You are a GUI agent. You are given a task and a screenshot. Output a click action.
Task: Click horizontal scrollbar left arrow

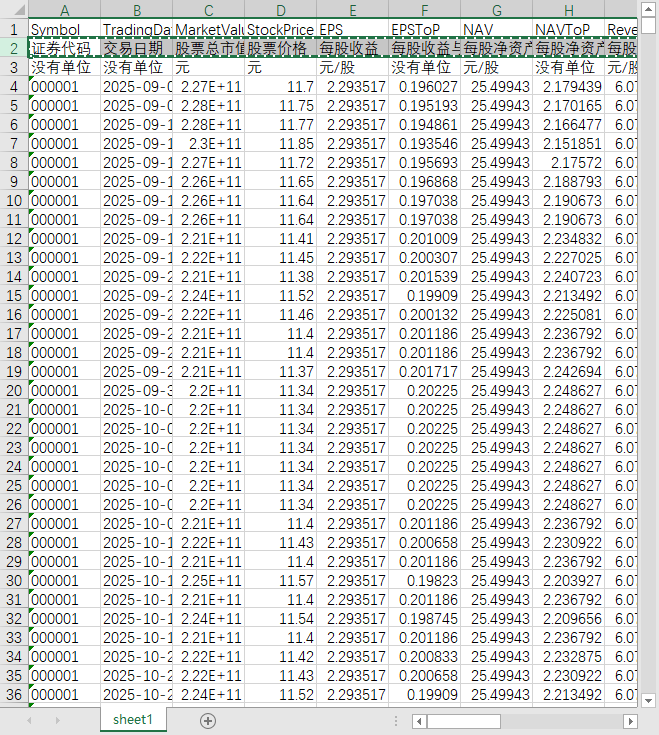click(x=419, y=721)
